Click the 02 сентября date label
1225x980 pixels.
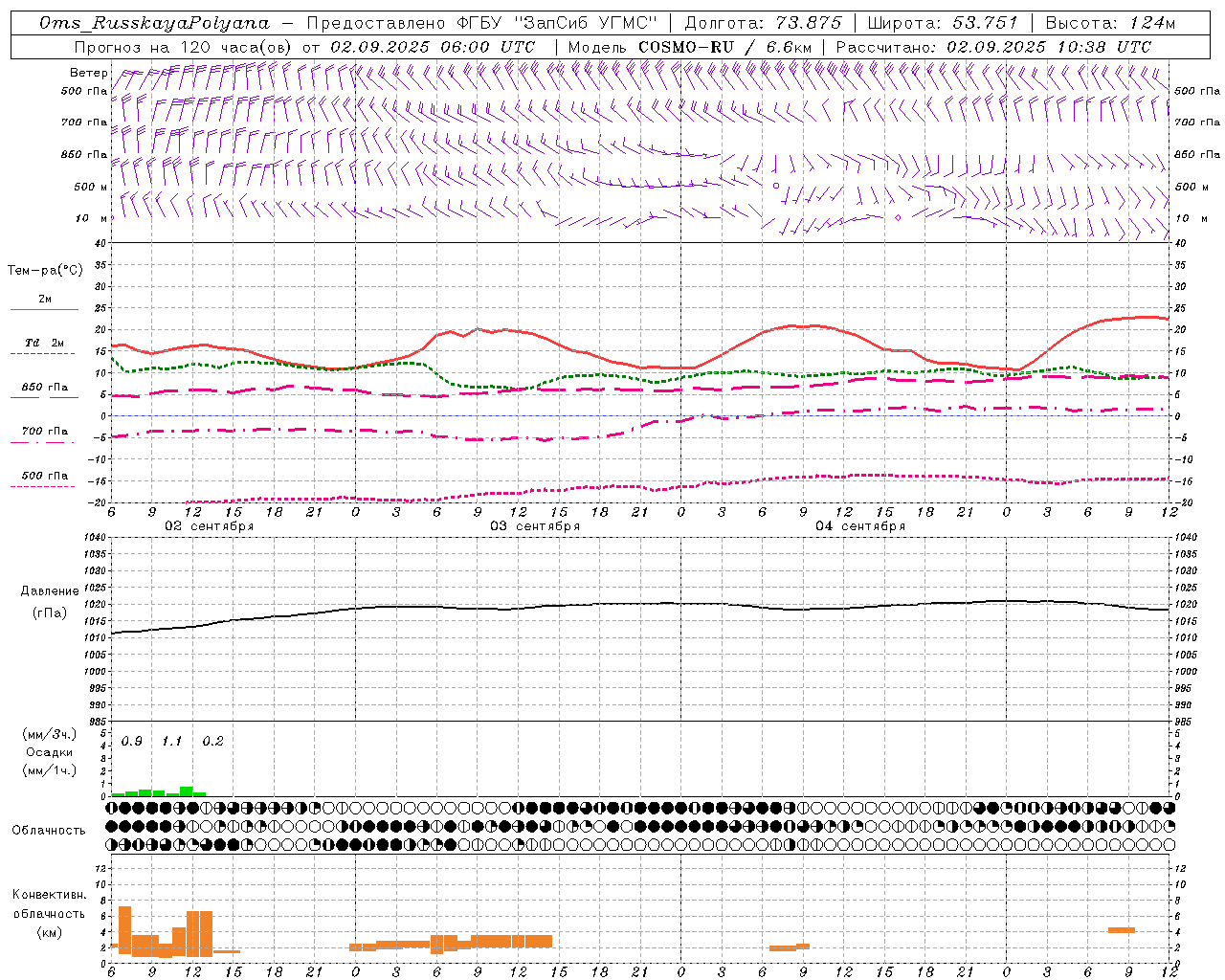[210, 526]
